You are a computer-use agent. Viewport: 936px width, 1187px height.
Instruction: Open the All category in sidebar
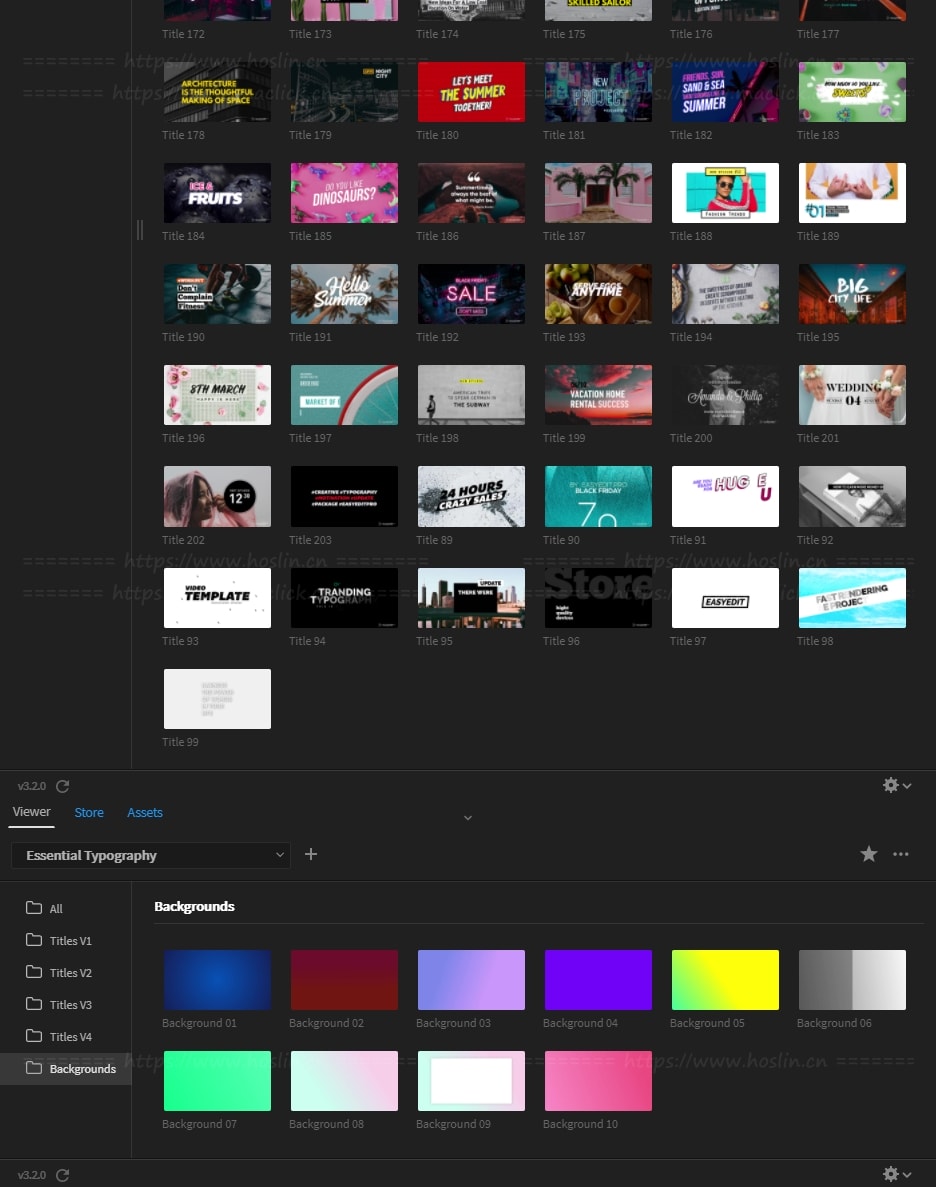56,909
